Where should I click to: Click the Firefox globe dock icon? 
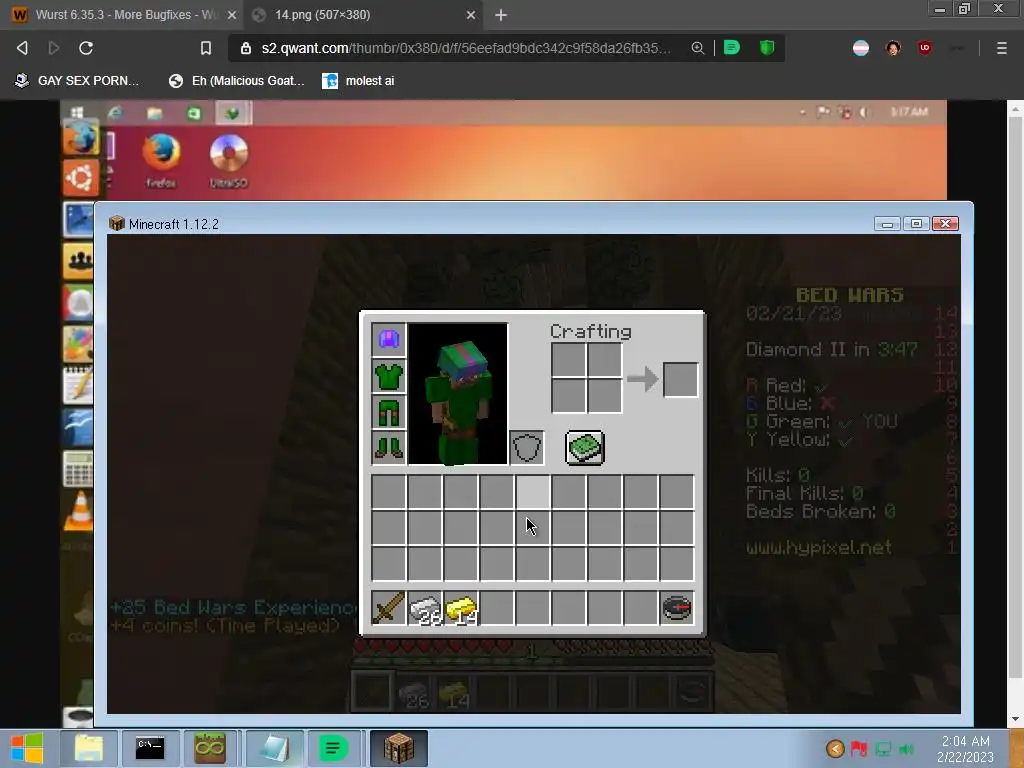[80, 138]
